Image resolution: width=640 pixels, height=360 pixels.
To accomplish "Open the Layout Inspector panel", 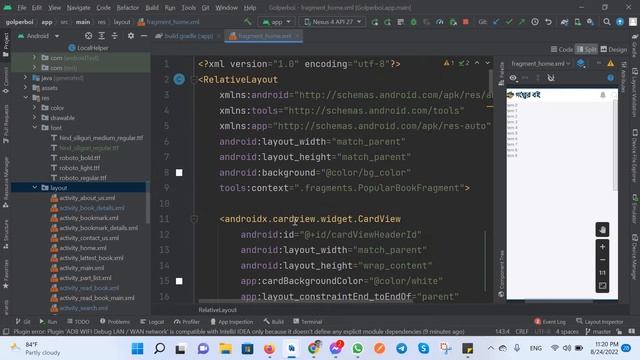I will point(600,322).
